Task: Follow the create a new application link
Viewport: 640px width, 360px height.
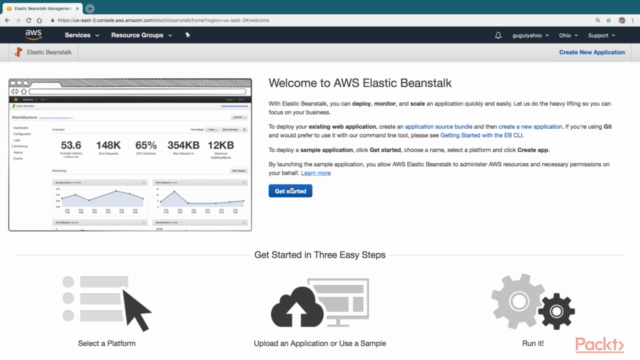Action: 530,127
